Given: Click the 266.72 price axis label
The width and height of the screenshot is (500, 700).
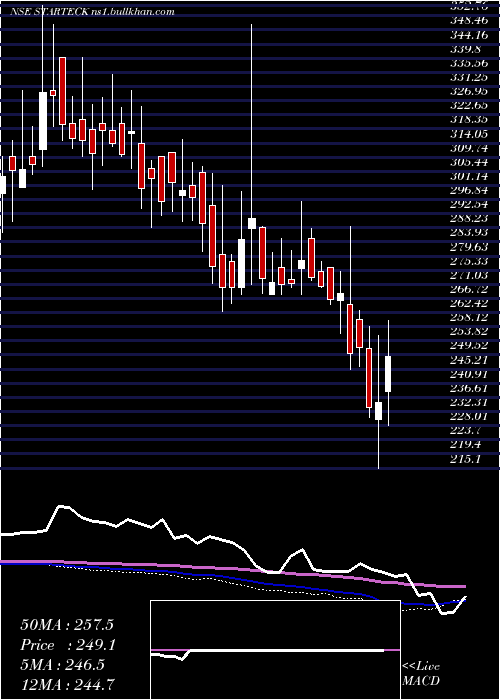Looking at the screenshot, I should [x=468, y=290].
